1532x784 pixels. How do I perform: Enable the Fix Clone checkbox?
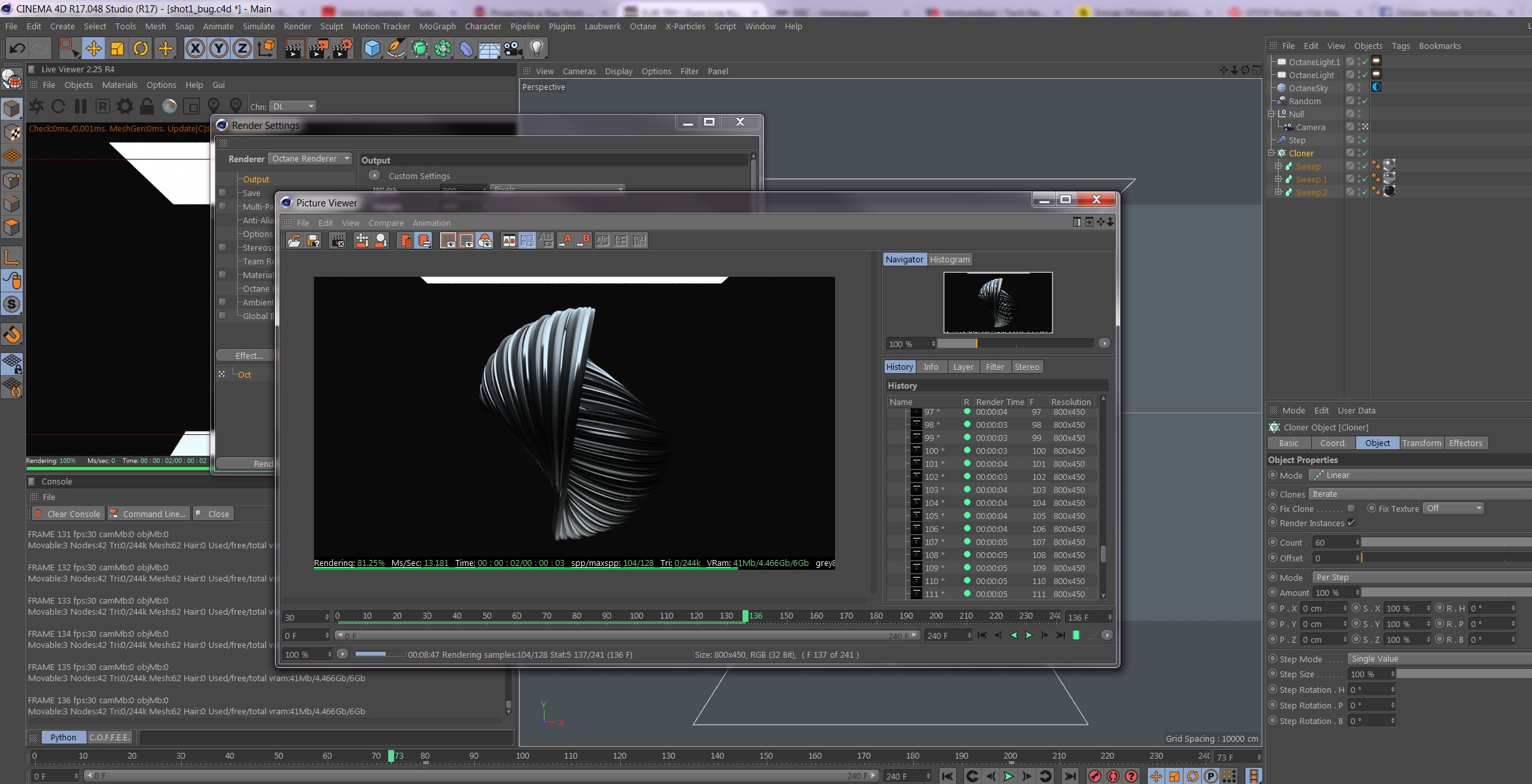(1351, 509)
